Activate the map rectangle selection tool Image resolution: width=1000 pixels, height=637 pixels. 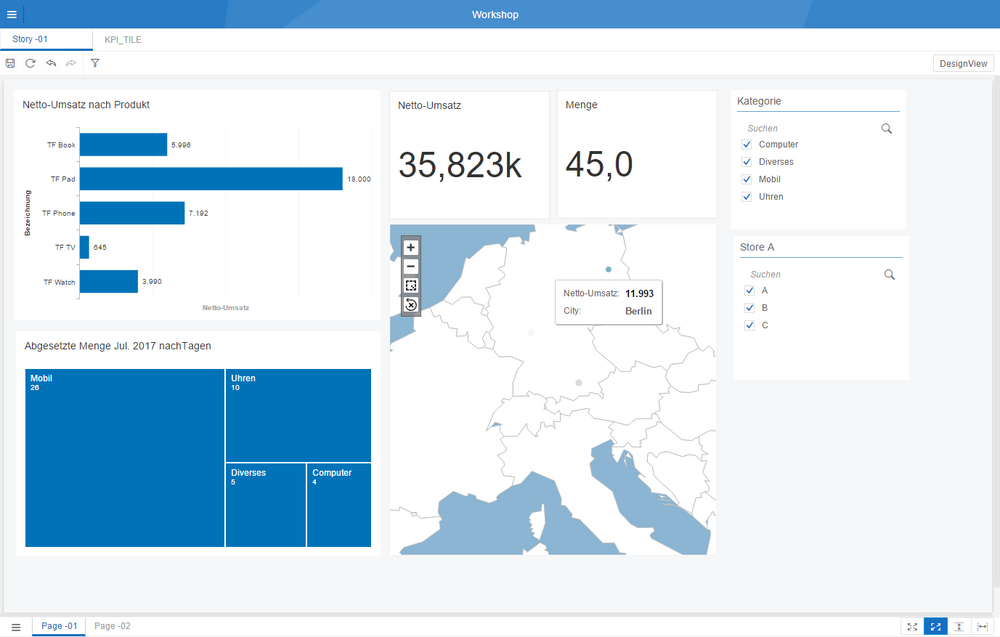[x=411, y=286]
